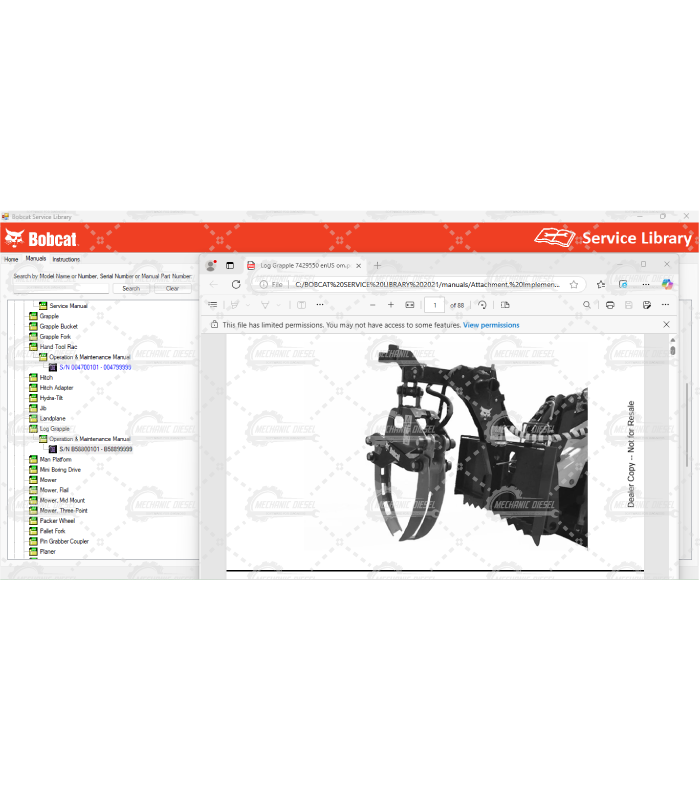This screenshot has height=800, width=700.
Task: Click the View permissions link
Action: tap(491, 325)
